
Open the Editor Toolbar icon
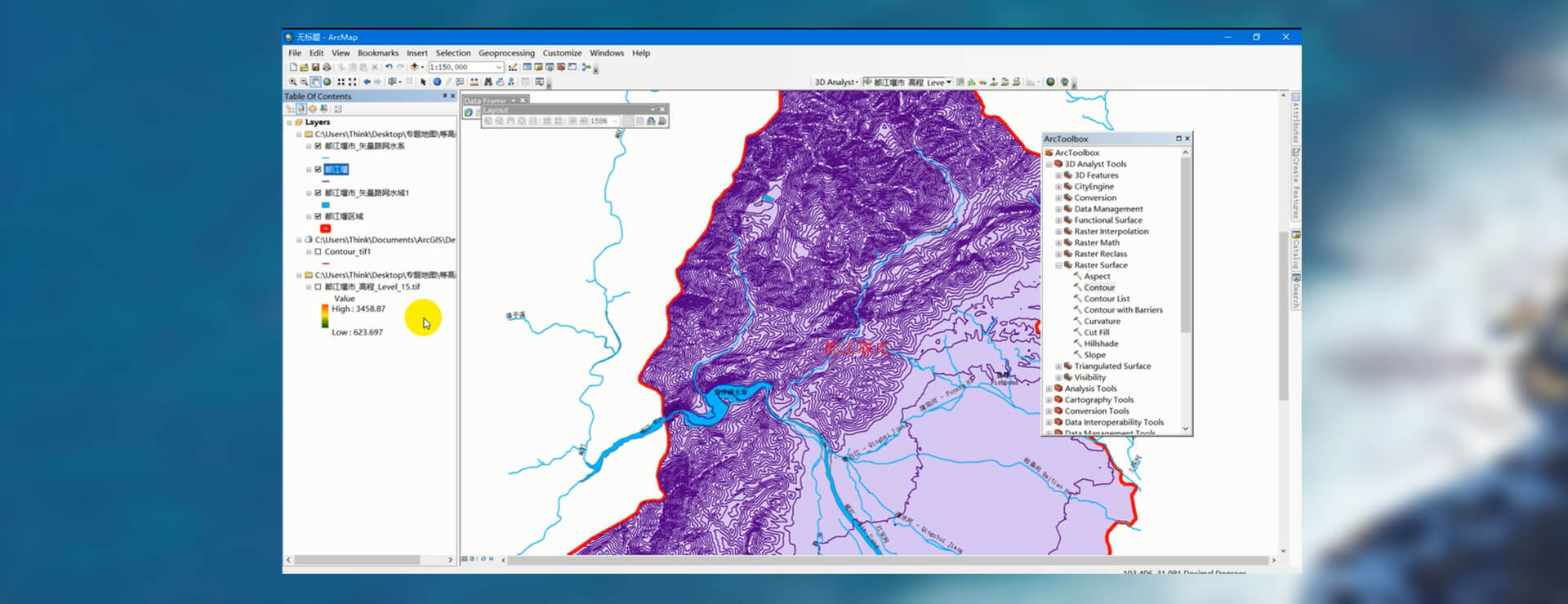pos(512,67)
